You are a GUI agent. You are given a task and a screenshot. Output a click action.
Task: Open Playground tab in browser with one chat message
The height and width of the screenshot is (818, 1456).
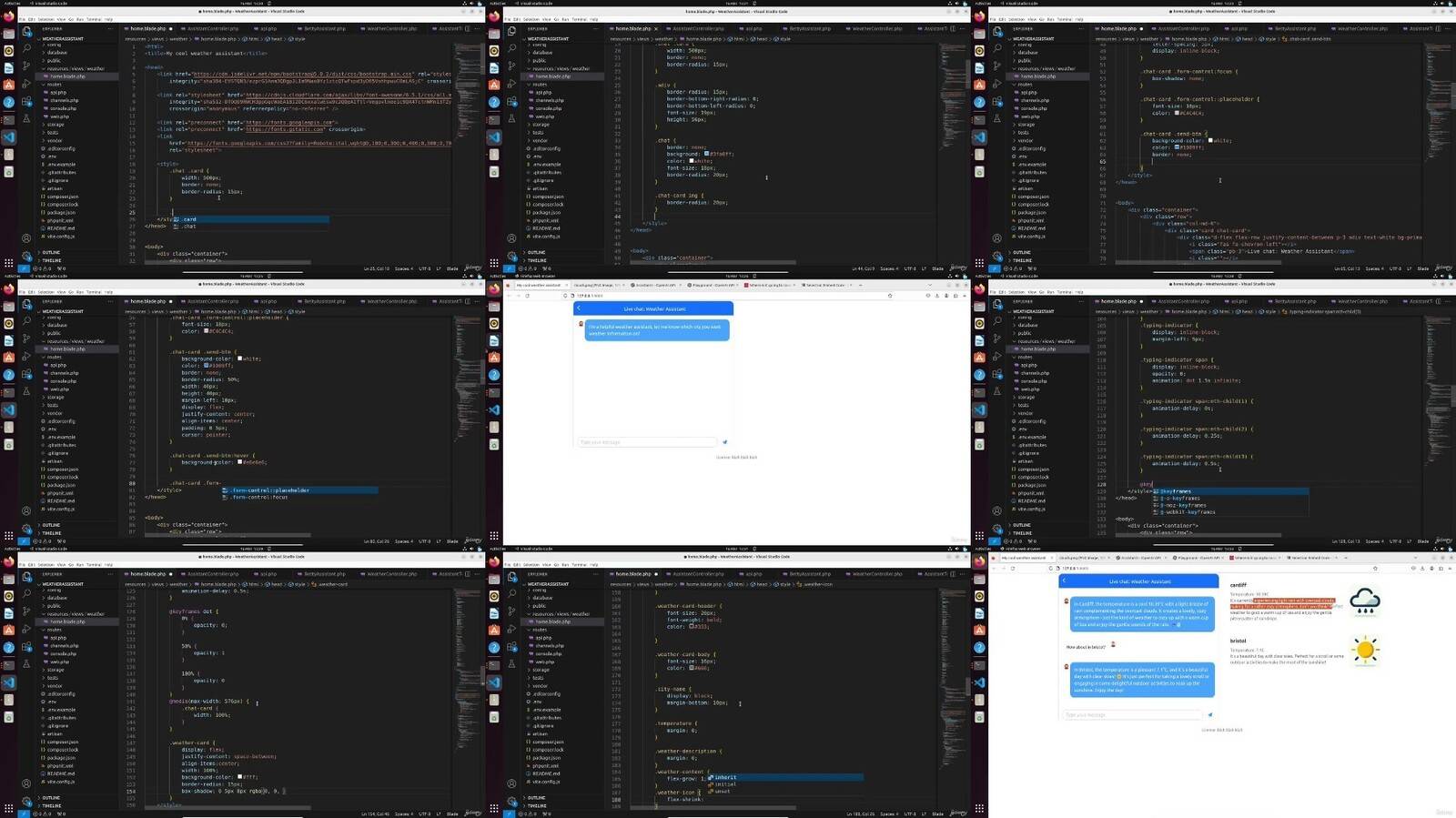(x=713, y=285)
